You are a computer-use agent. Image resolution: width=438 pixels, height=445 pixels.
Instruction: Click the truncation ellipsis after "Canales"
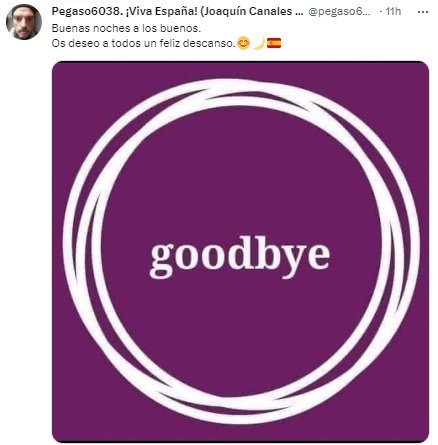tap(299, 13)
